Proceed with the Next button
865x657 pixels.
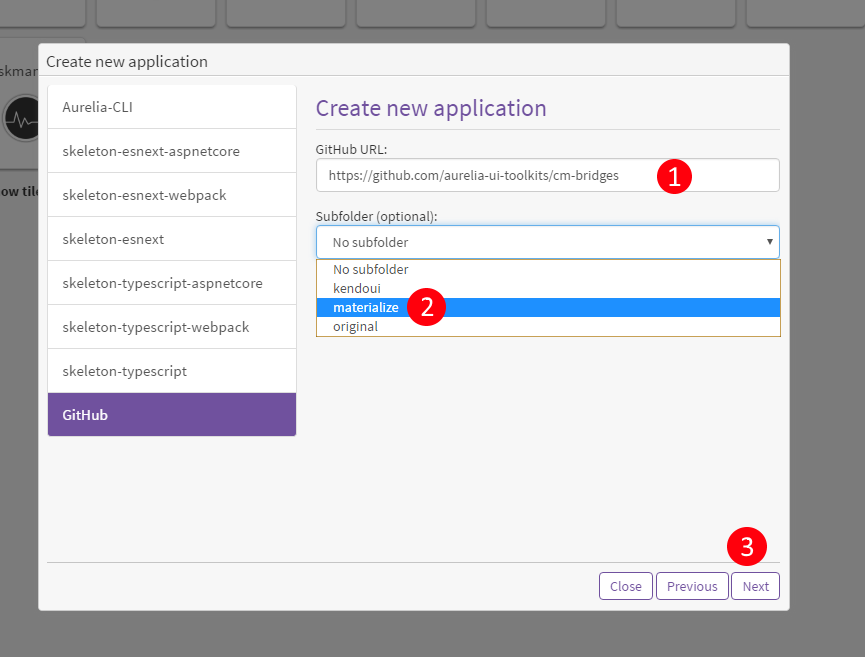755,586
